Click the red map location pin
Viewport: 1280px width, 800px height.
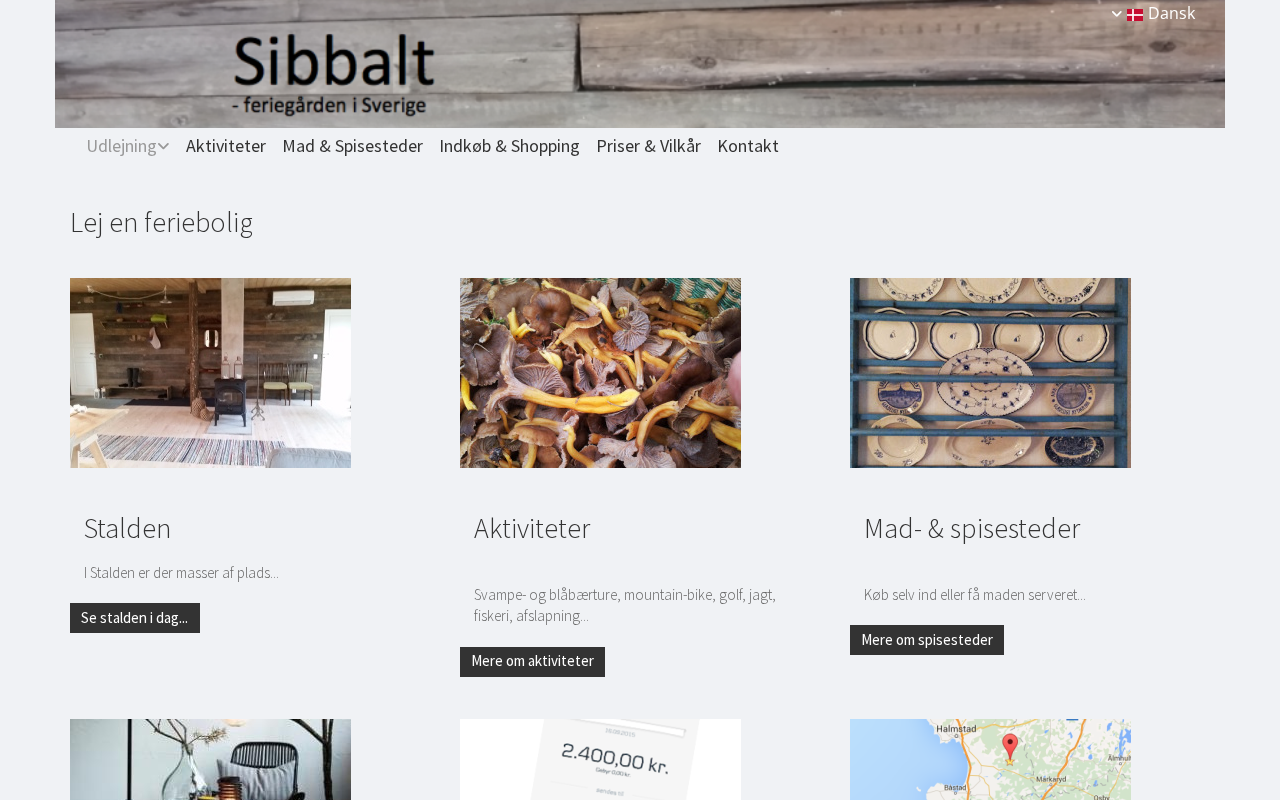coord(1010,747)
